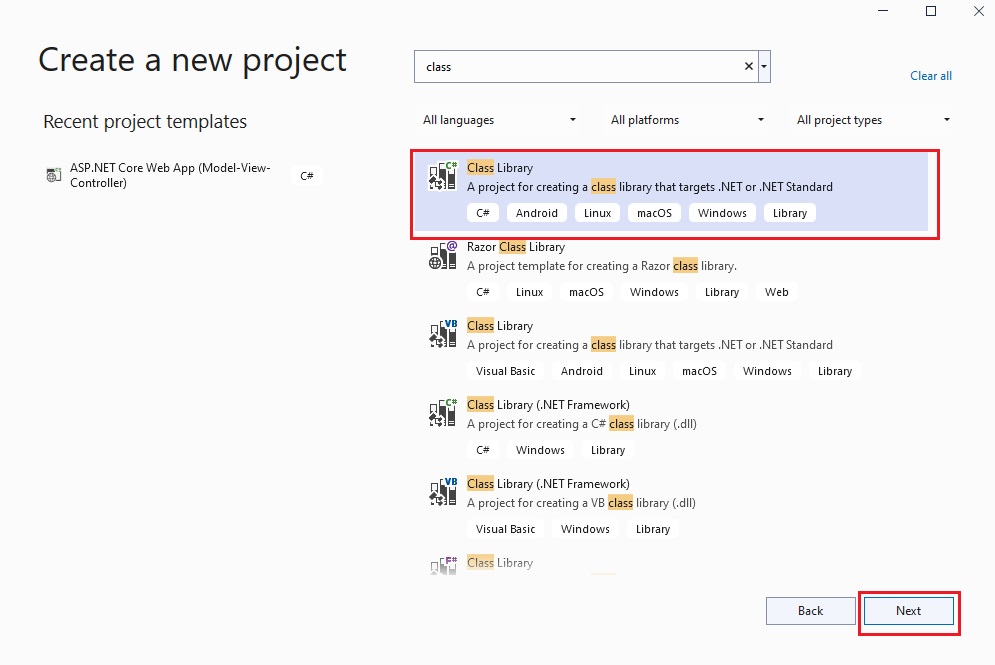Viewport: 995px width, 665px height.
Task: Click the Linux tag on Razor Class Library
Action: click(529, 292)
